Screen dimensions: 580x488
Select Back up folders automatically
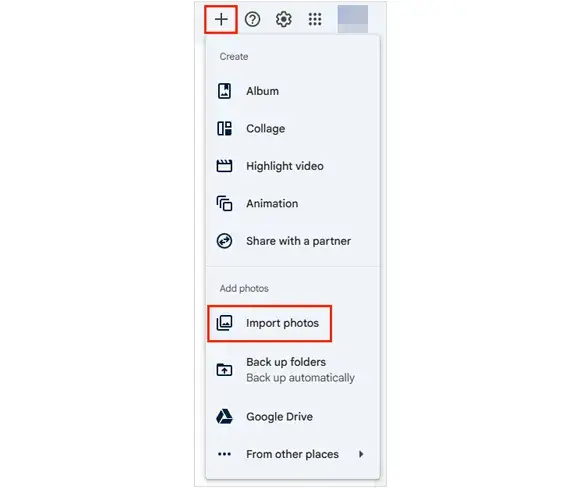(x=293, y=370)
